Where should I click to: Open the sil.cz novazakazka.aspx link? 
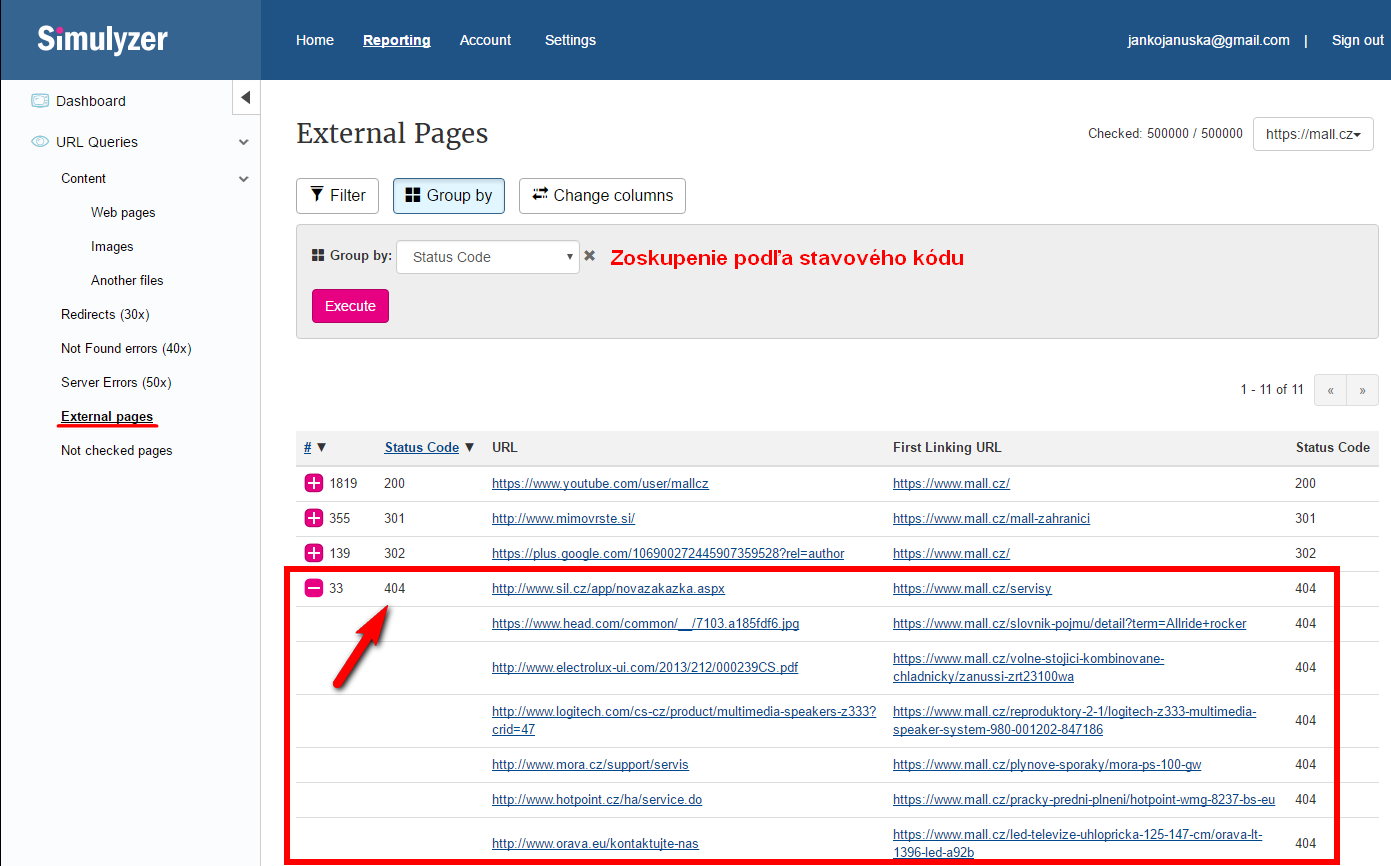[x=608, y=588]
